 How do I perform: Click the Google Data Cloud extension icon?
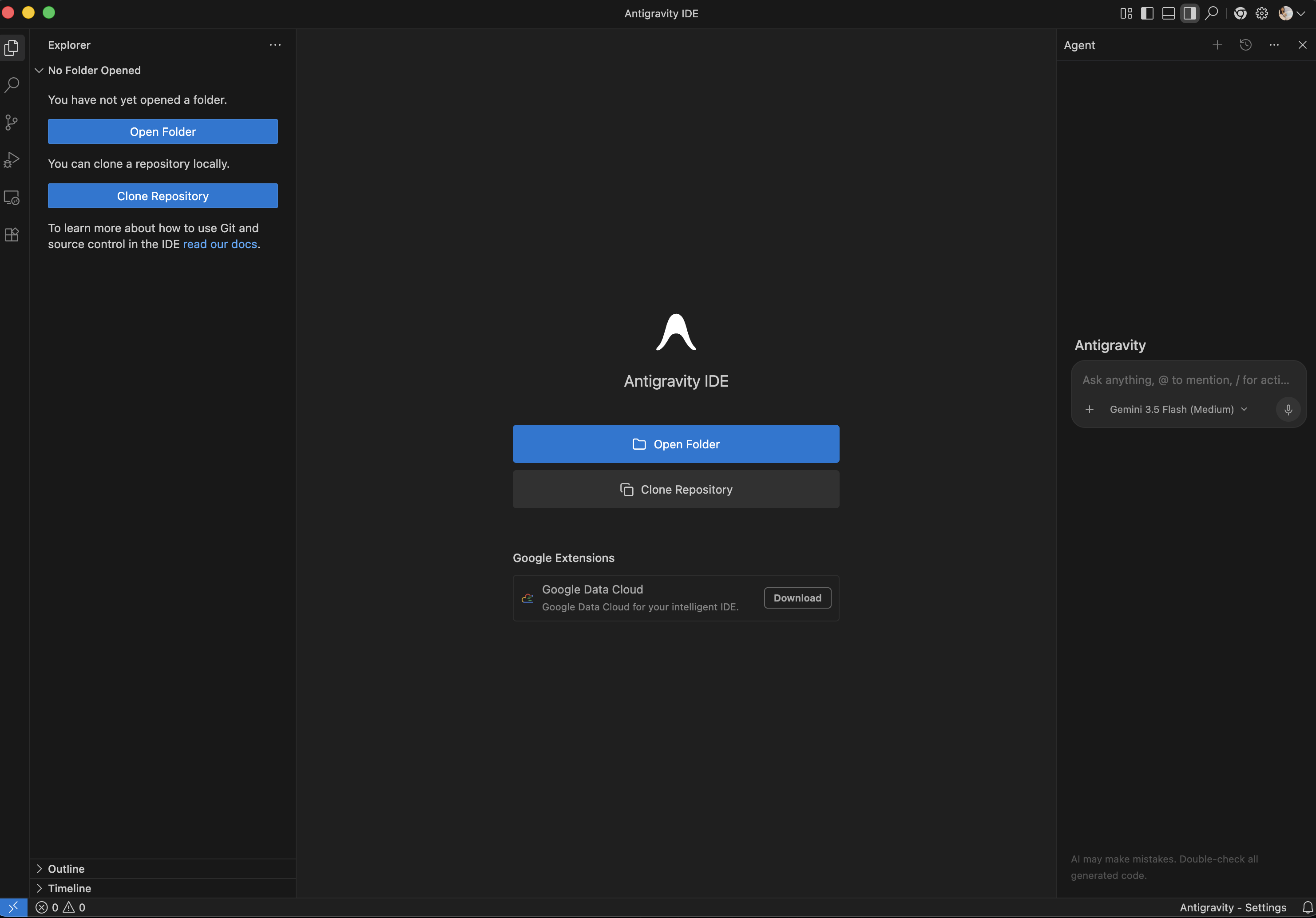(527, 598)
